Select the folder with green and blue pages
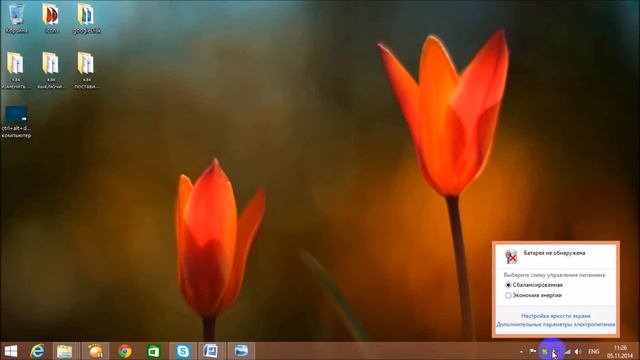Viewport: 640px width, 360px height. [87, 18]
